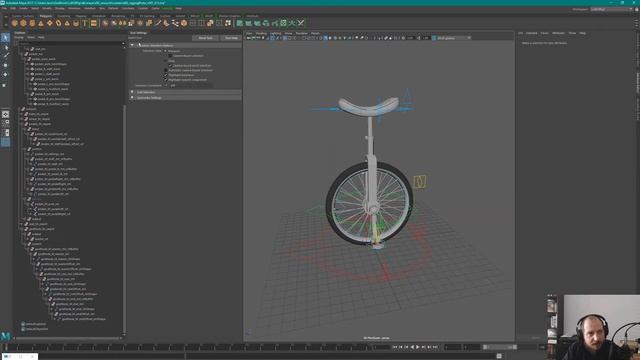Viewport: 640px width, 360px height.
Task: Select the yellow control curve beside wheel
Action: pyautogui.click(x=420, y=182)
